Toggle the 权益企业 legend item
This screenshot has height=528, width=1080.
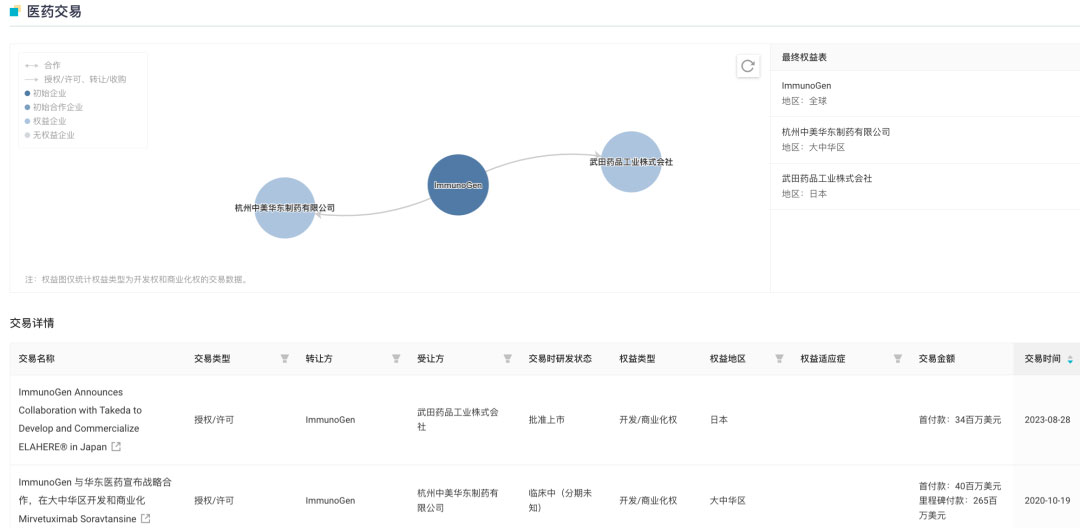point(49,121)
